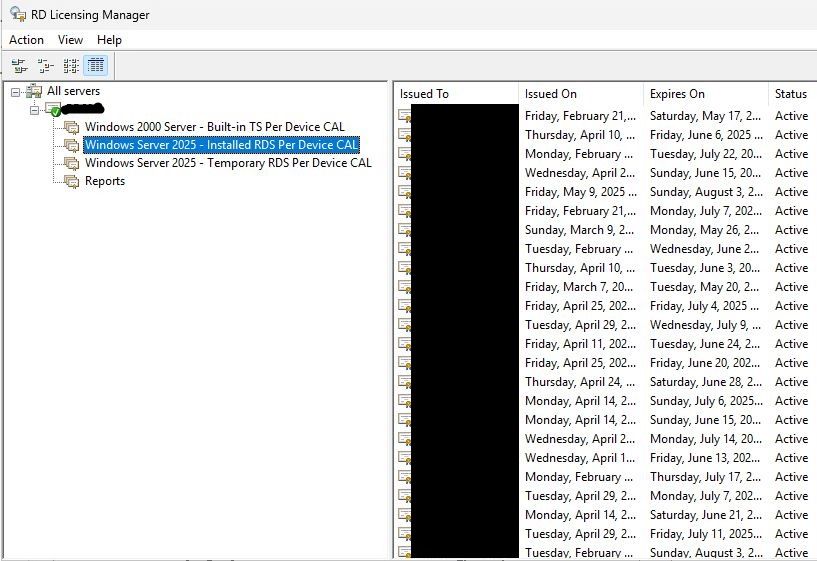Collapse the redacted server tree node
The width and height of the screenshot is (817, 561).
pyautogui.click(x=34, y=110)
